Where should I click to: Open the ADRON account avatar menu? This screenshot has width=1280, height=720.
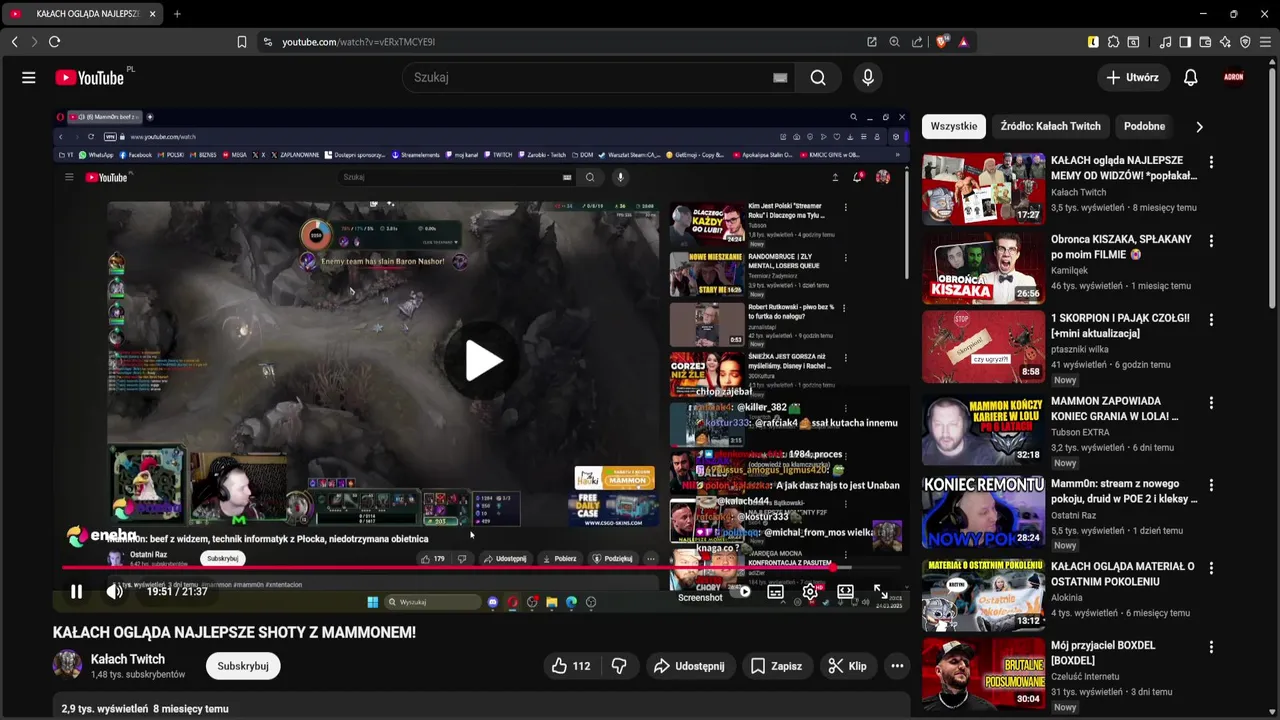click(x=1234, y=77)
